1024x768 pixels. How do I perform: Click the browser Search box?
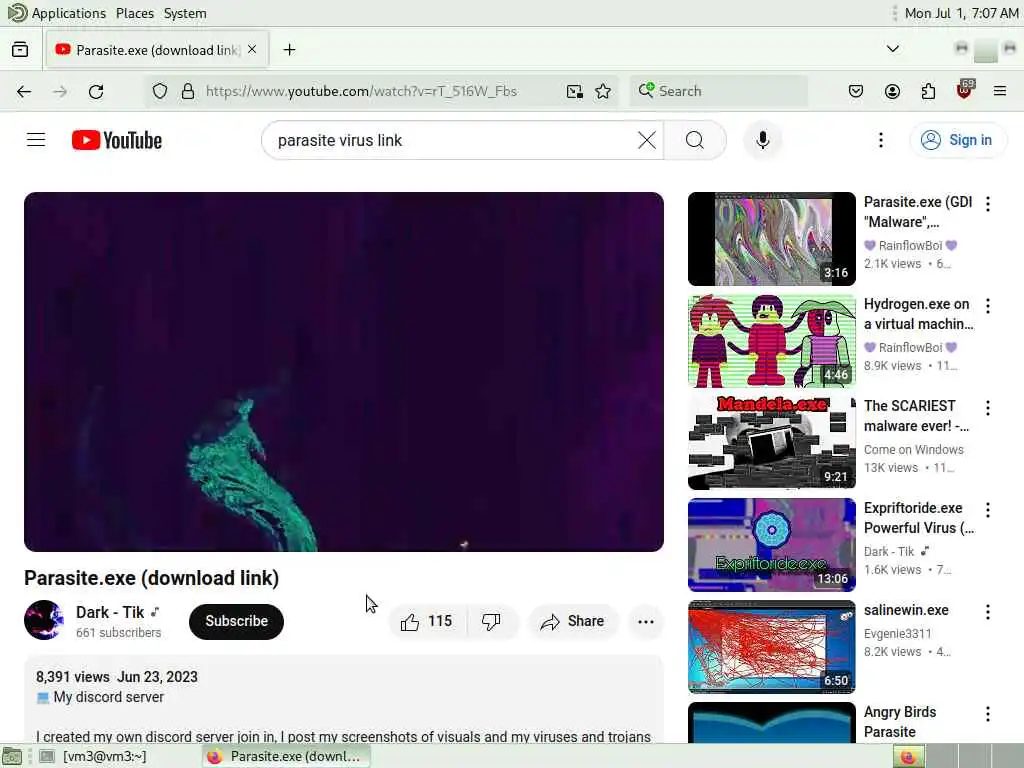(718, 91)
